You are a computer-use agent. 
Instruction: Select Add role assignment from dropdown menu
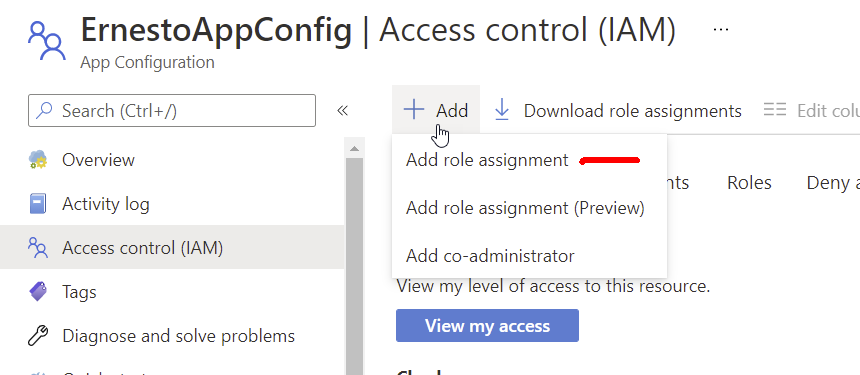(x=487, y=160)
